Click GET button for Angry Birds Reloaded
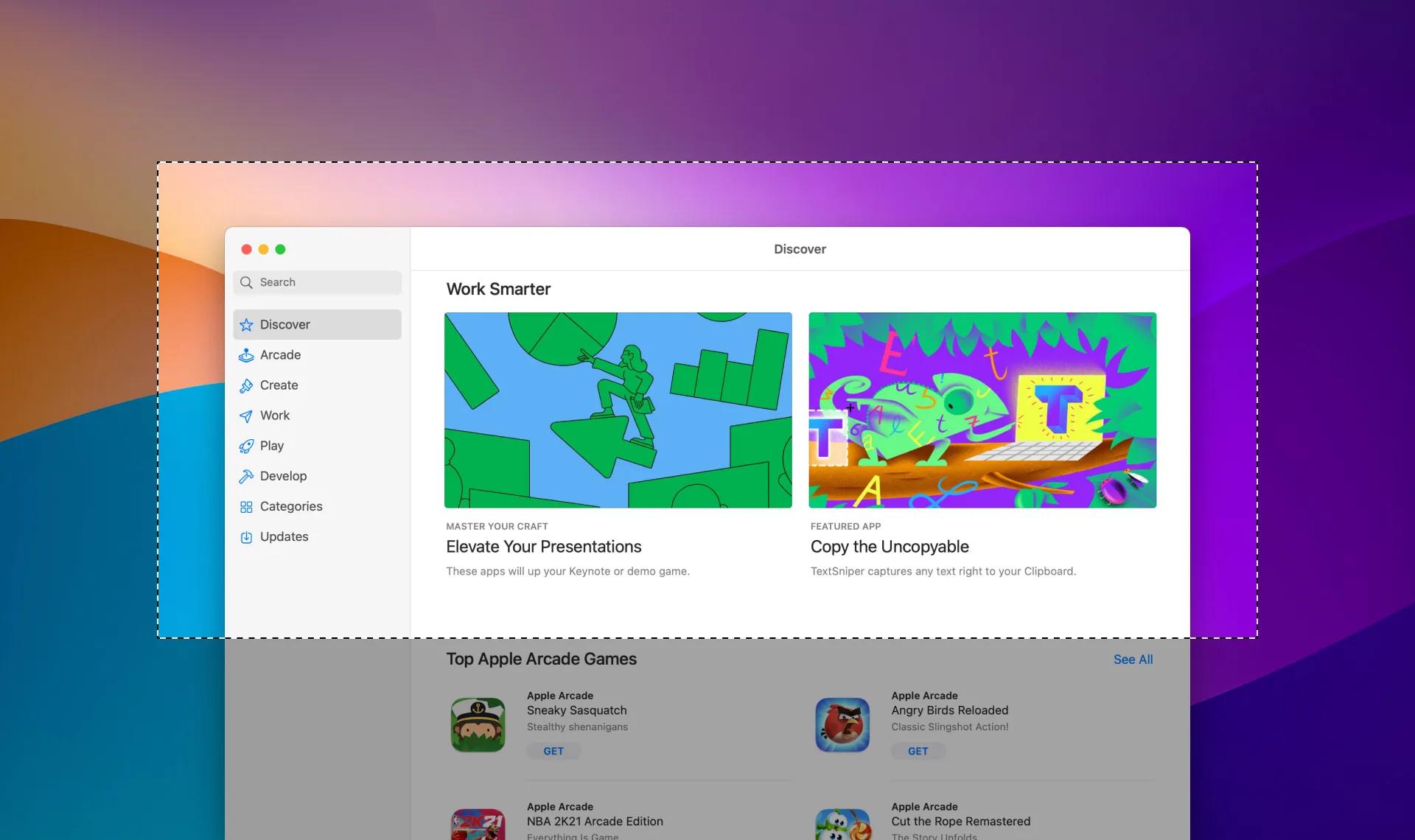Viewport: 1415px width, 840px height. (x=918, y=751)
